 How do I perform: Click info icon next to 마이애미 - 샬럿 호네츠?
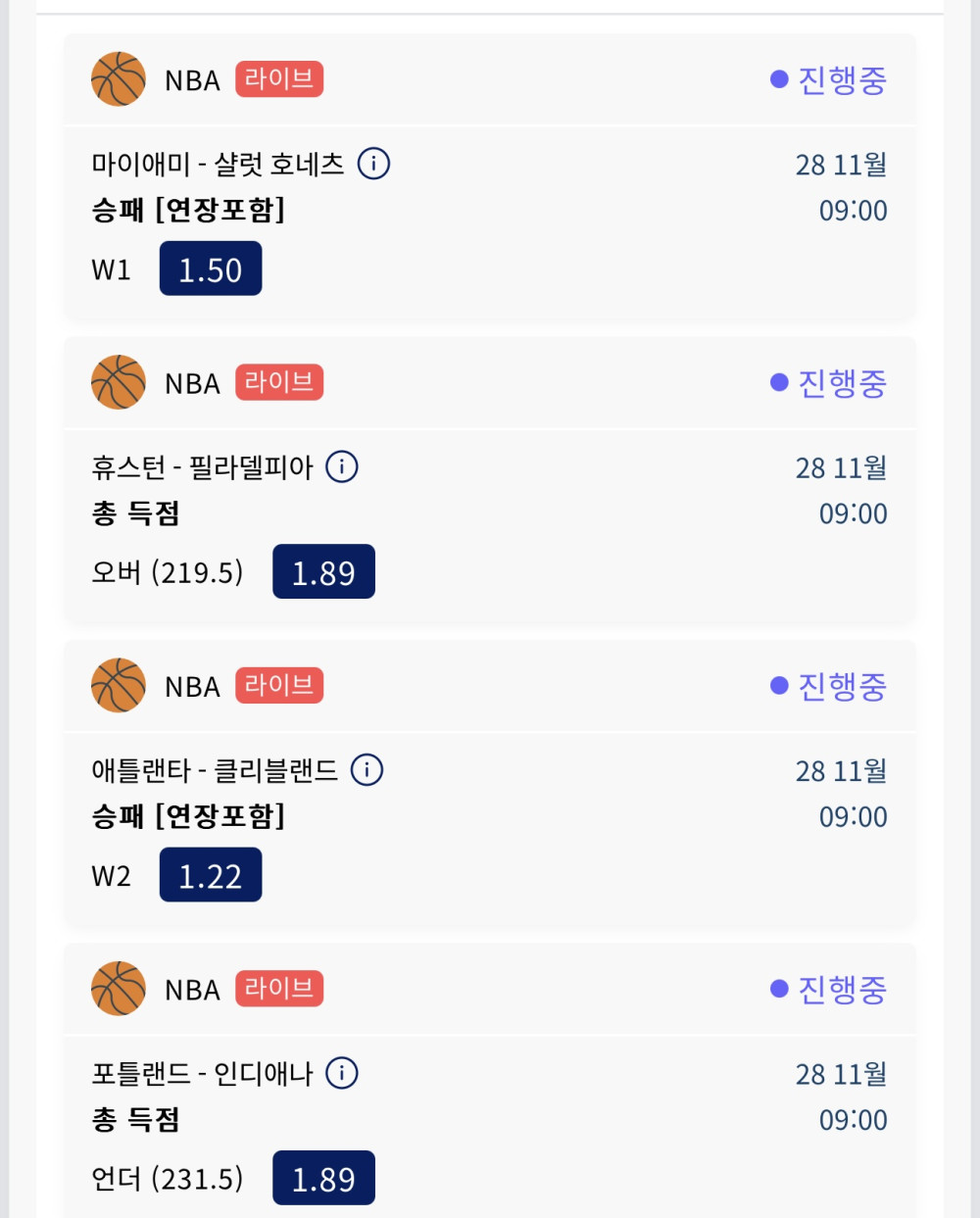[x=373, y=163]
